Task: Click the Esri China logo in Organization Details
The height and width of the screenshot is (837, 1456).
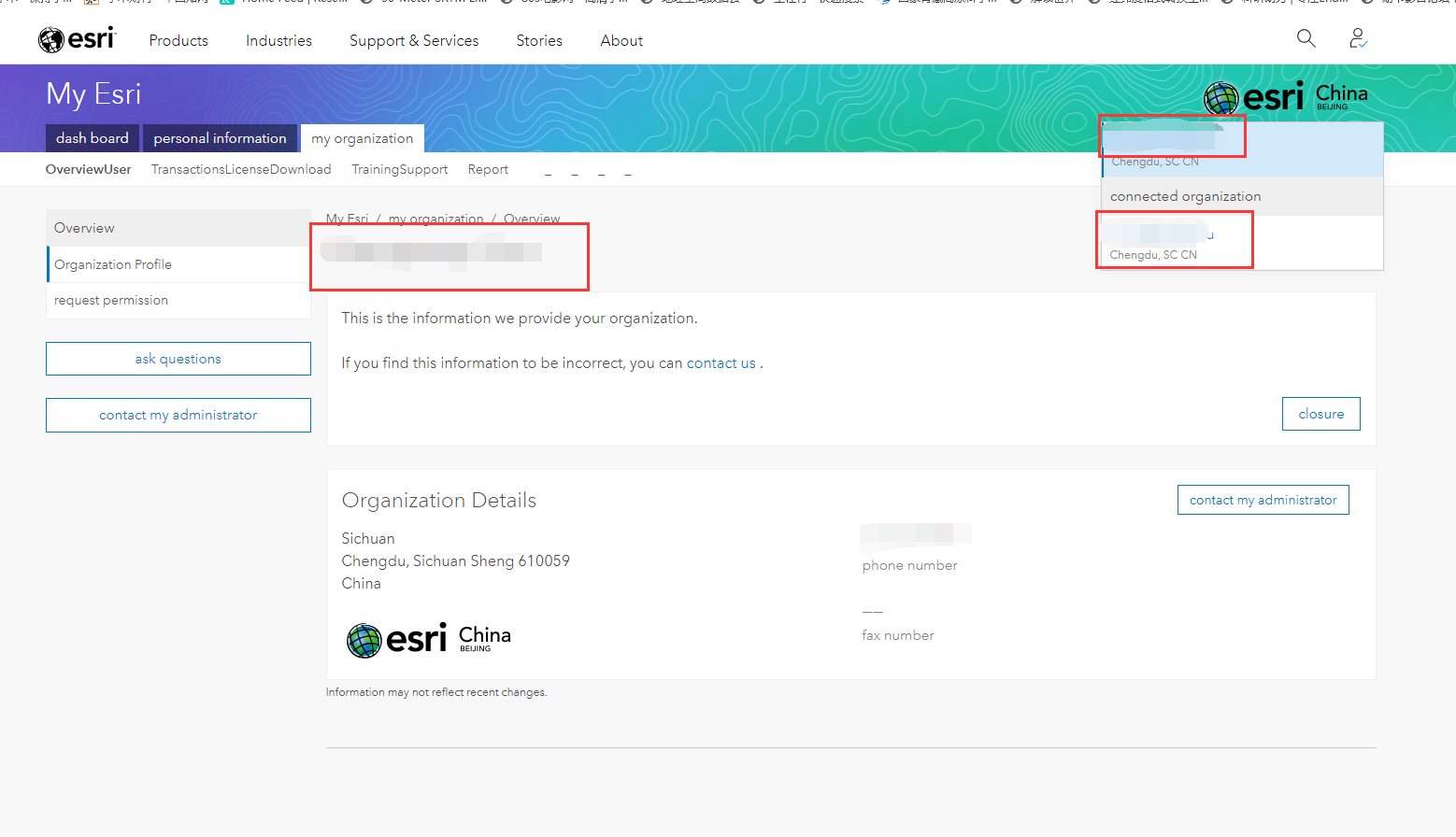Action: 427,639
